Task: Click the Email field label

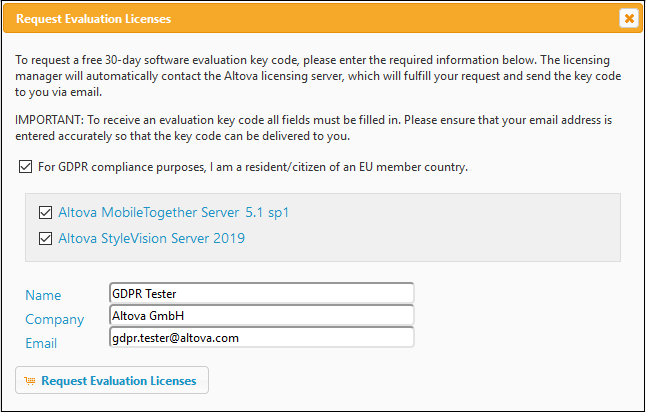Action: [41, 343]
